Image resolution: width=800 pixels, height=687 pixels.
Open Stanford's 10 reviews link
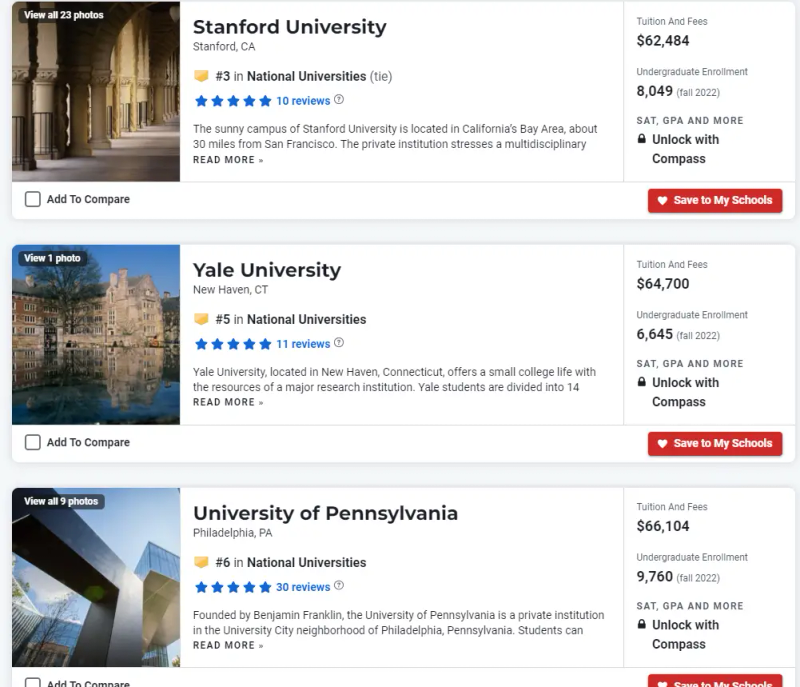point(303,101)
